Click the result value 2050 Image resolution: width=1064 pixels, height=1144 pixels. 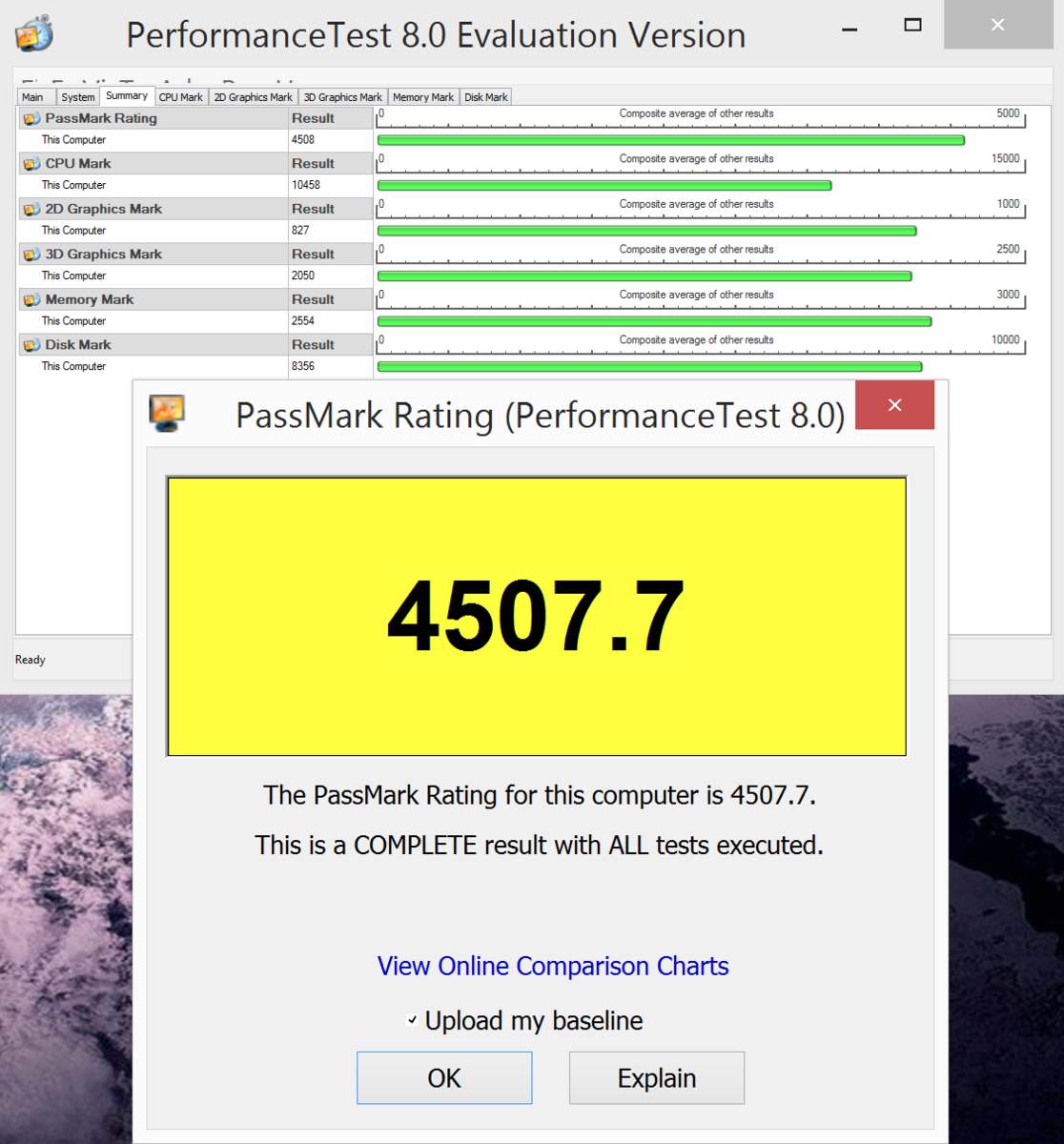[303, 276]
